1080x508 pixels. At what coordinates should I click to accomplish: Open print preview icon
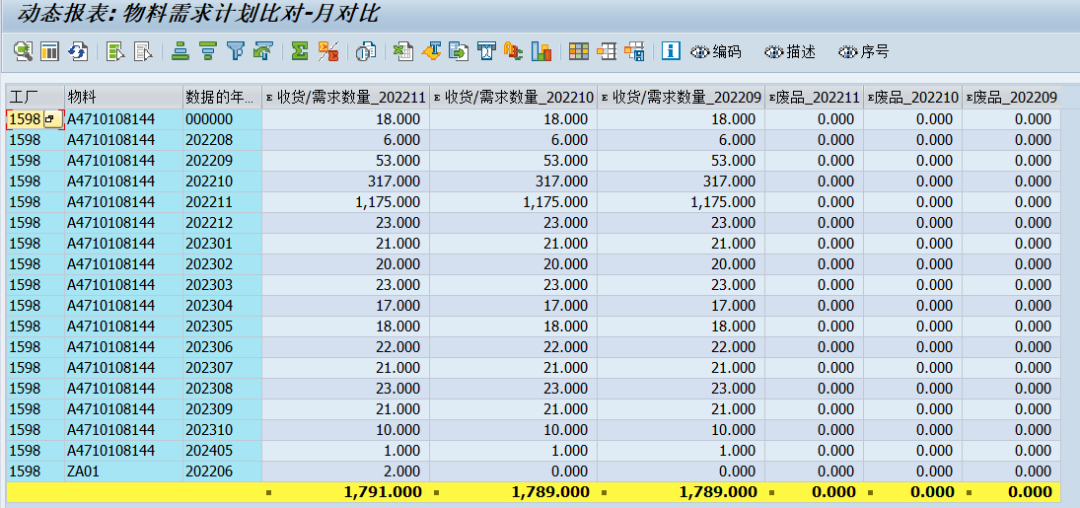click(x=366, y=51)
